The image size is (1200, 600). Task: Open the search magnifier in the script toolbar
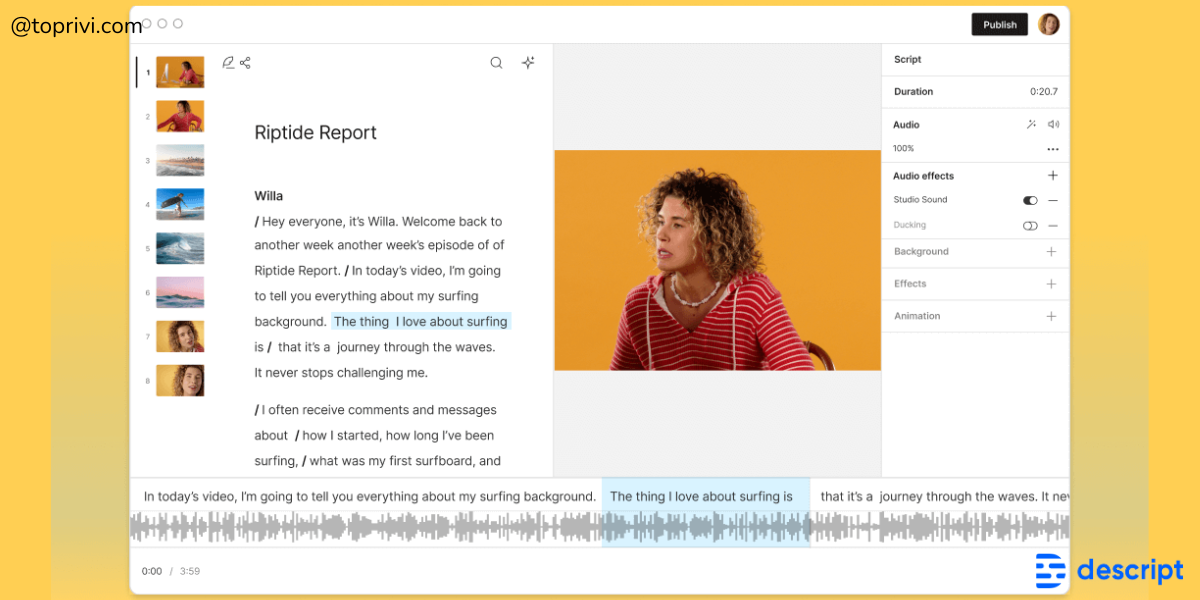point(496,62)
